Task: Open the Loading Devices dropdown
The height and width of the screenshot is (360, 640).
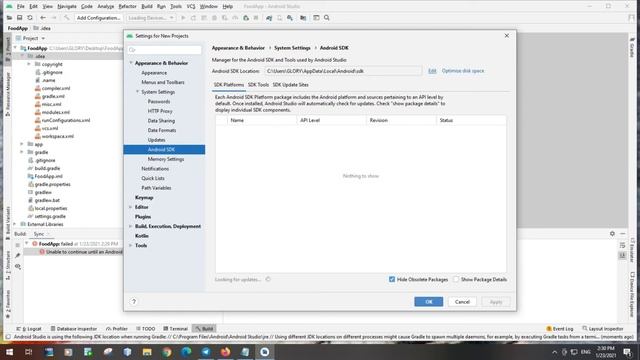Action: (x=151, y=18)
